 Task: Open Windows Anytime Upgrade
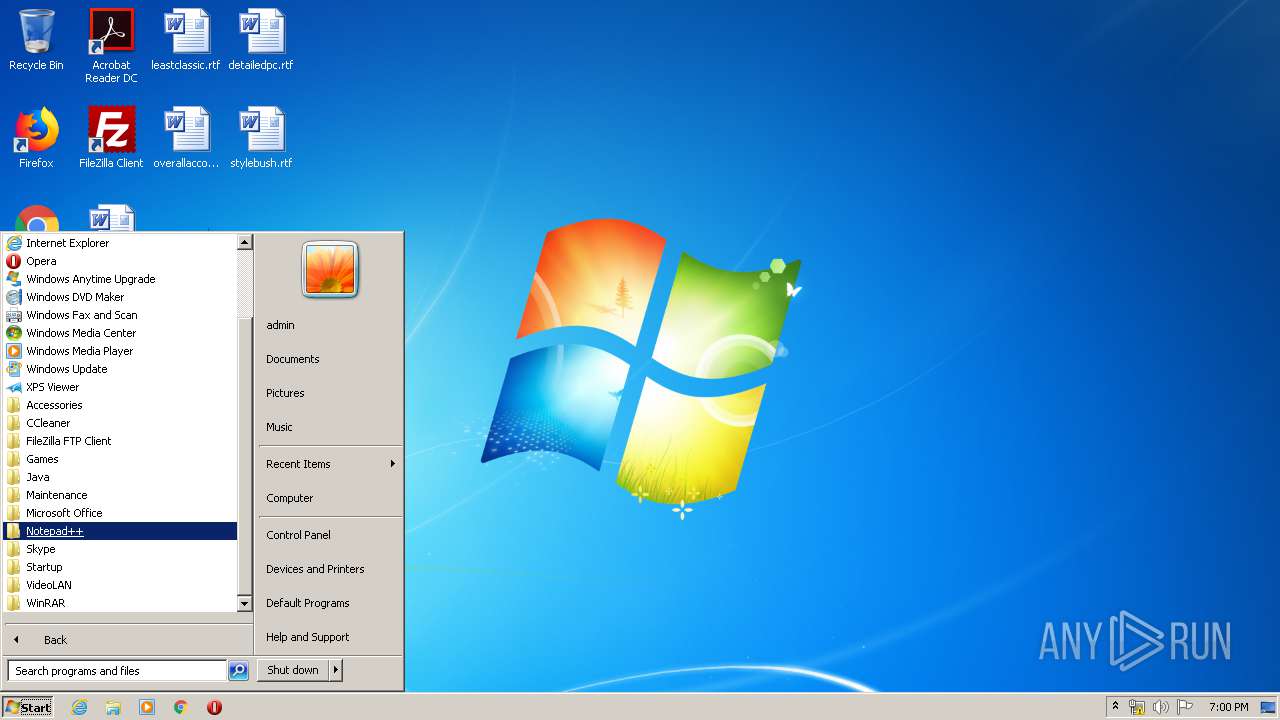pyautogui.click(x=120, y=279)
